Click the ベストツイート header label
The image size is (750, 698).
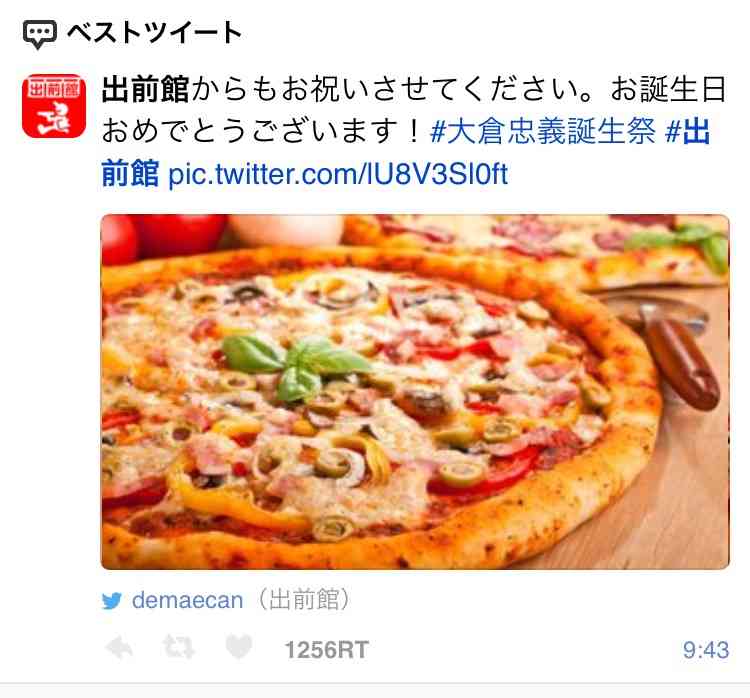pyautogui.click(x=154, y=33)
